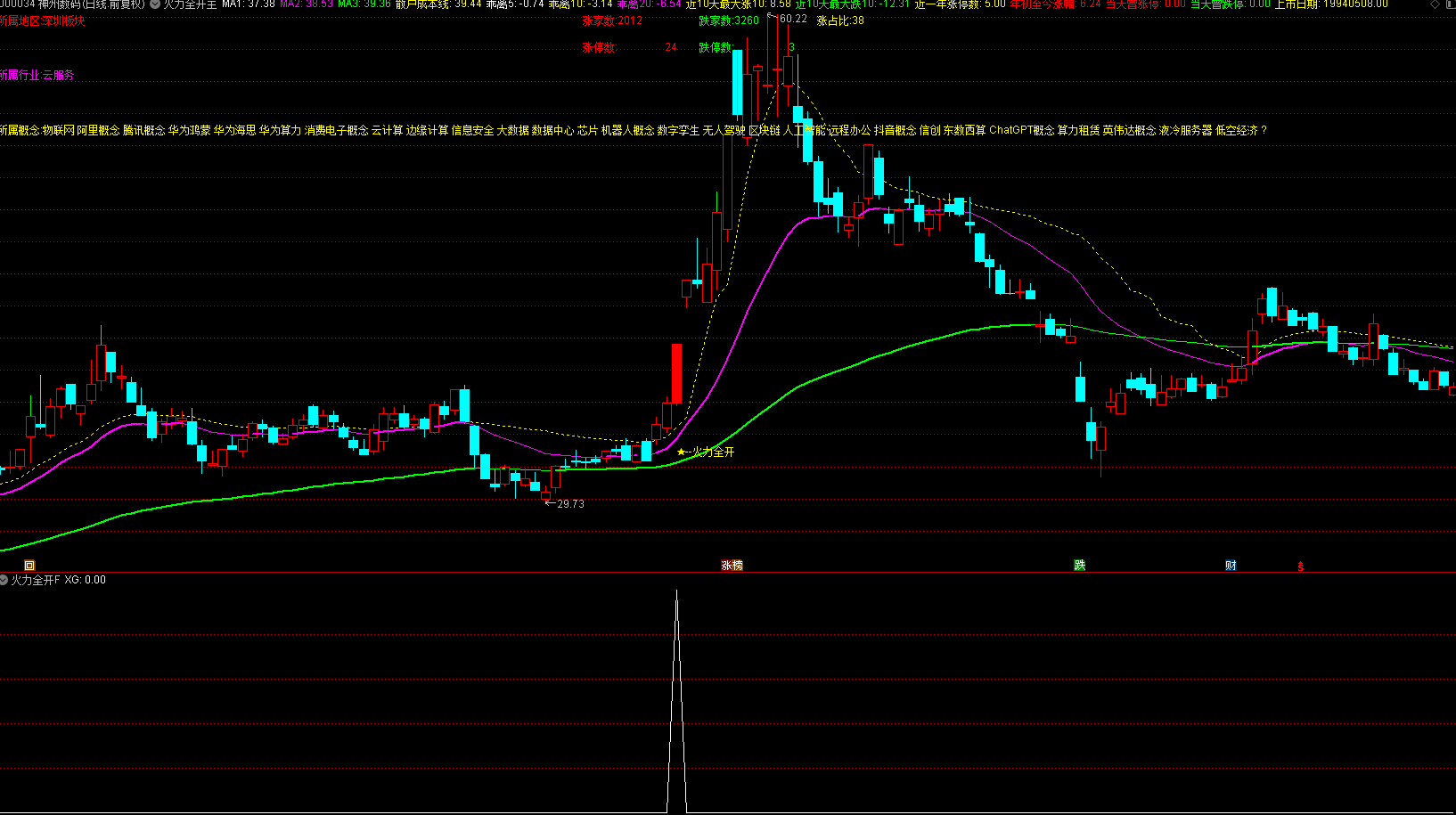Open the red $ event marker
The width and height of the screenshot is (1456, 815).
1301,566
